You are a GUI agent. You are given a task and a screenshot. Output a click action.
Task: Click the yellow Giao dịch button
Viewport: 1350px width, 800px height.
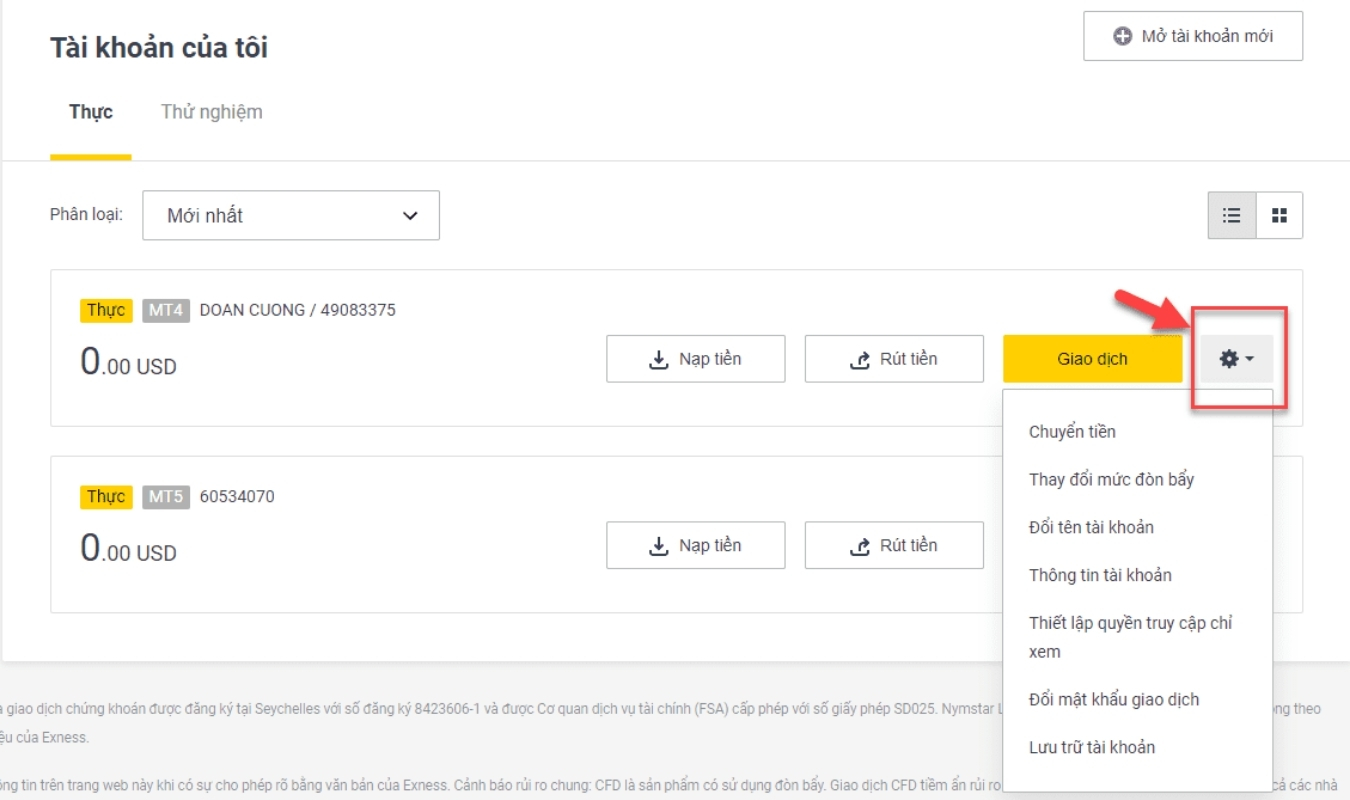coord(1092,359)
